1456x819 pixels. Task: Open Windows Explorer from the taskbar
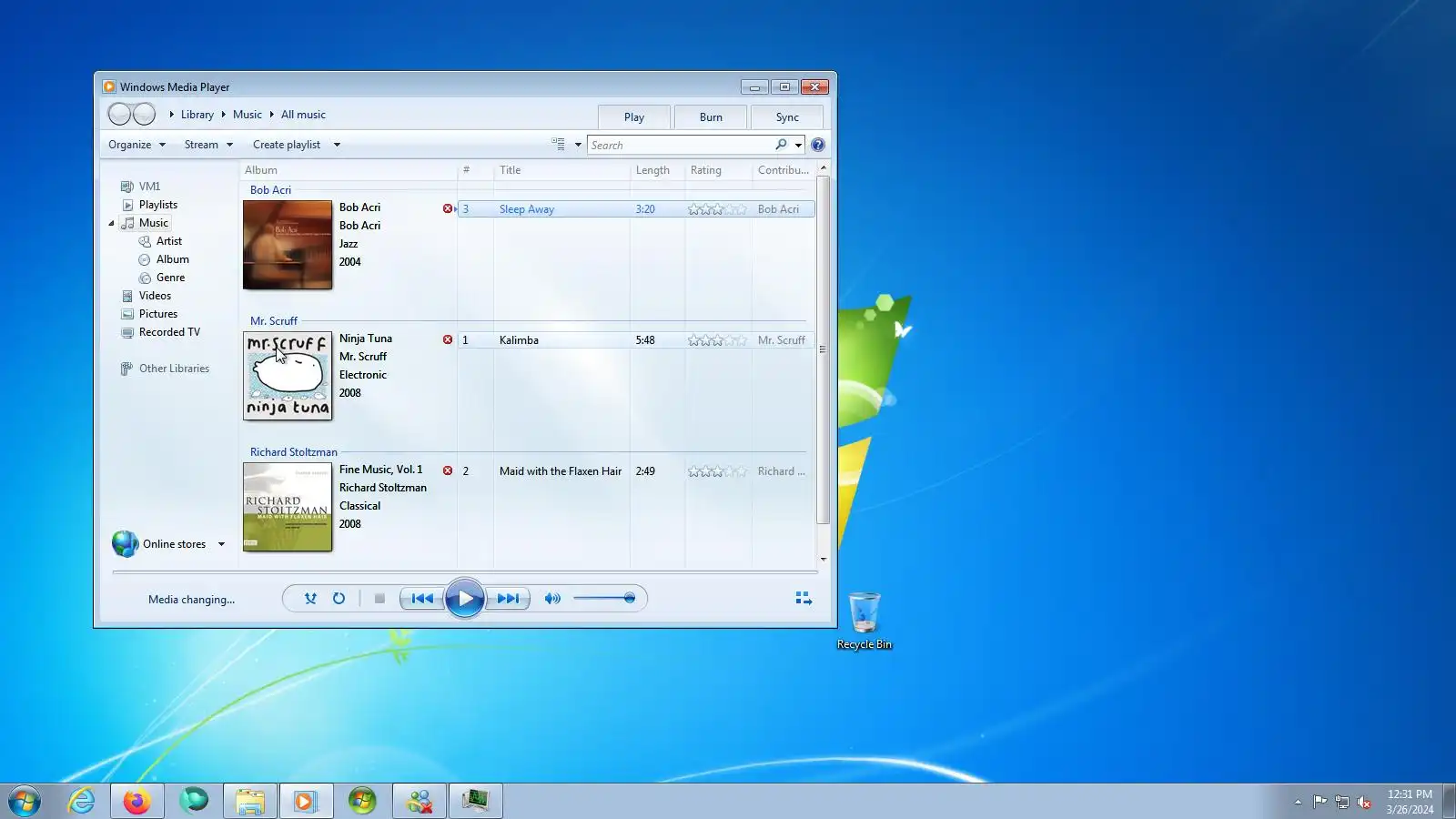(x=249, y=801)
